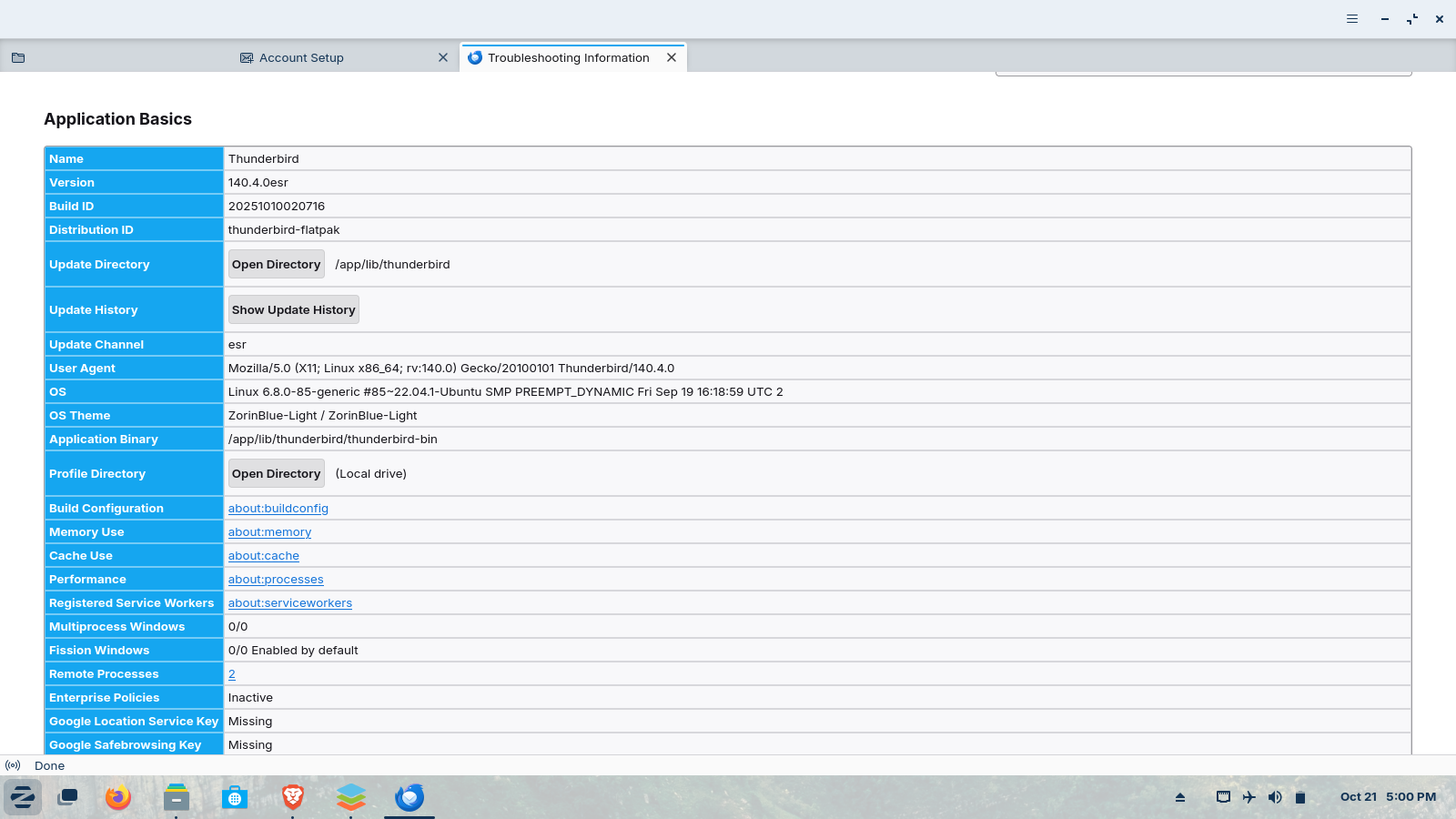Viewport: 1456px width, 819px height.
Task: Click the value 0/0 Enabled by default
Action: click(x=293, y=651)
